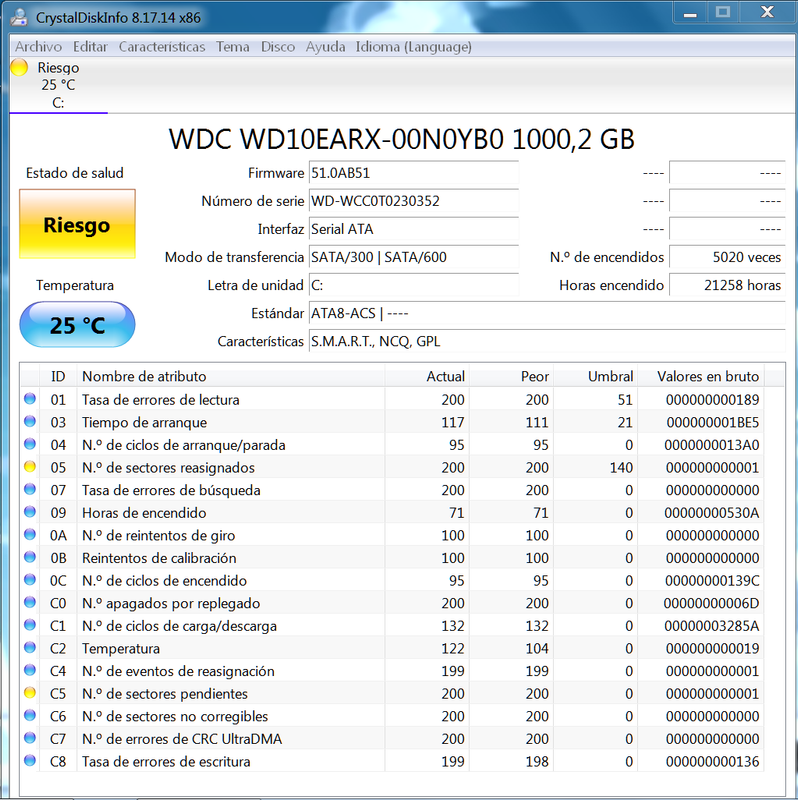The width and height of the screenshot is (798, 800).
Task: Click the Nombre de atributo column header
Action: pyautogui.click(x=231, y=377)
